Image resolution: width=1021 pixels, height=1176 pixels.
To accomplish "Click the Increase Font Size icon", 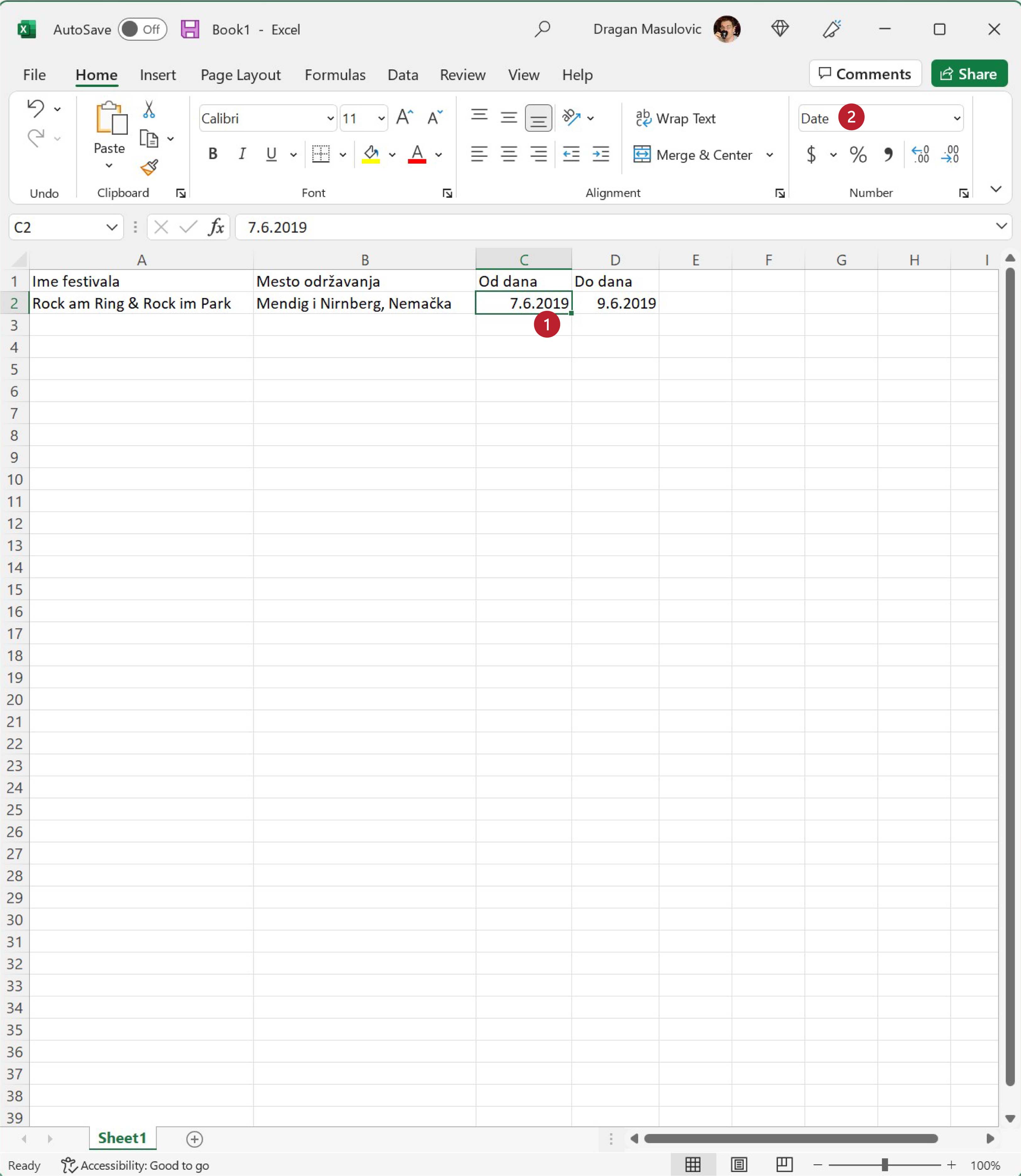I will click(x=404, y=117).
